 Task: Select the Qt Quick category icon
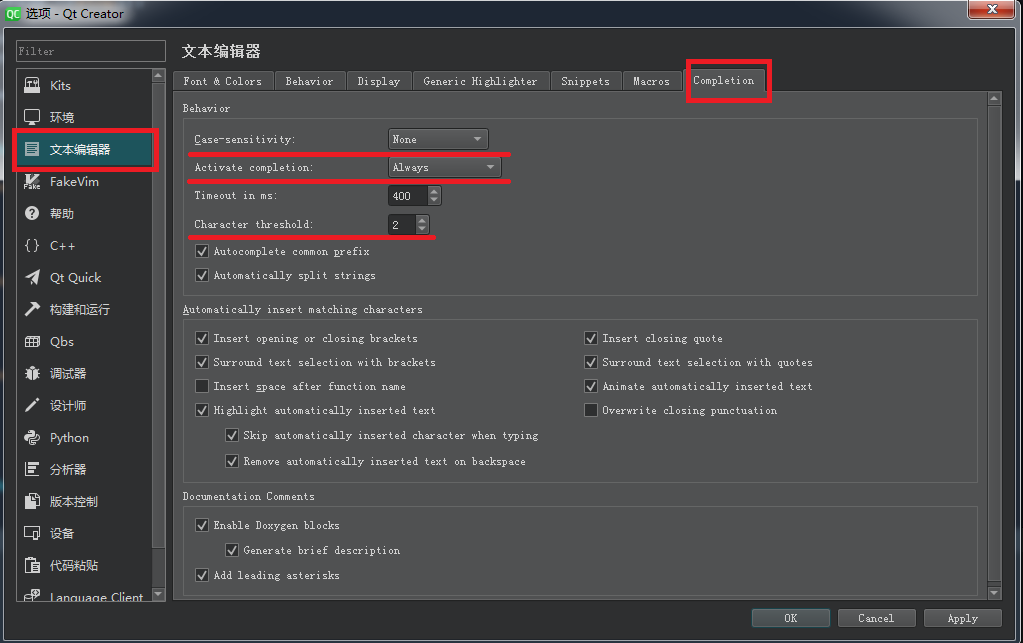pyautogui.click(x=32, y=277)
